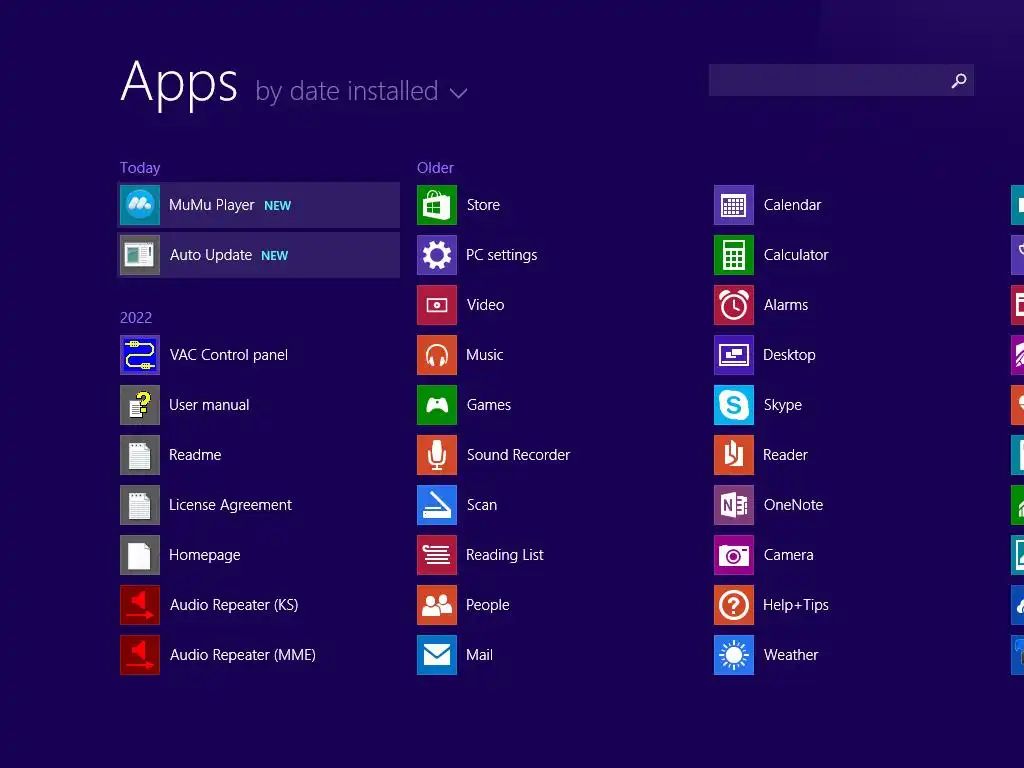Screen dimensions: 1024x768
Task: Open the User manual icon
Action: coord(140,405)
